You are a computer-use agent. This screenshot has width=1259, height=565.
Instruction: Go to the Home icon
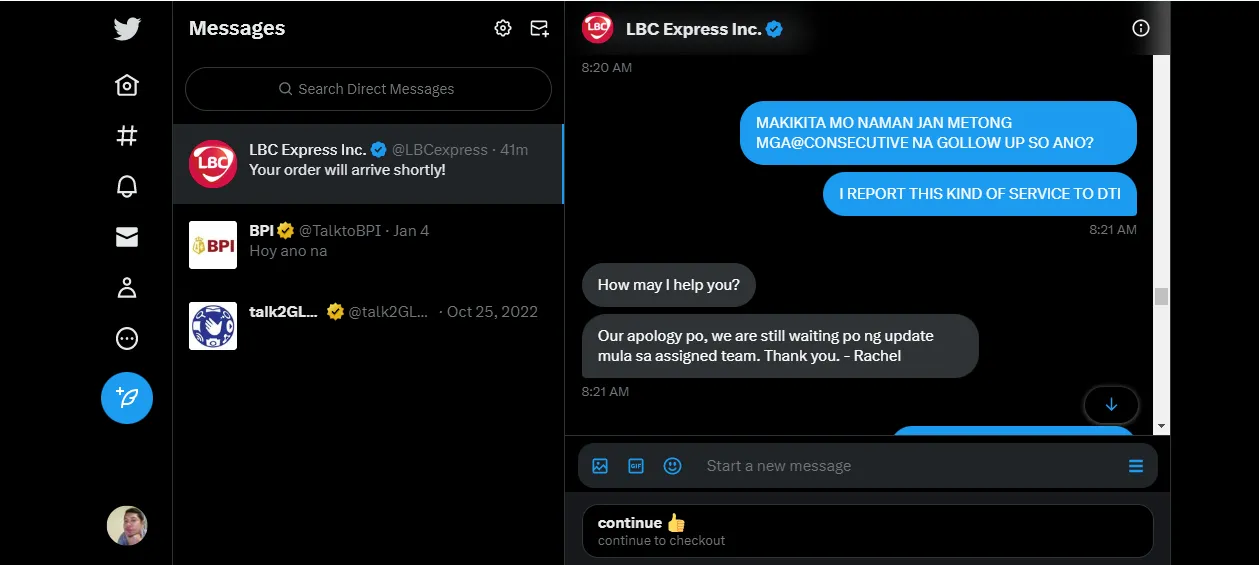tap(127, 86)
